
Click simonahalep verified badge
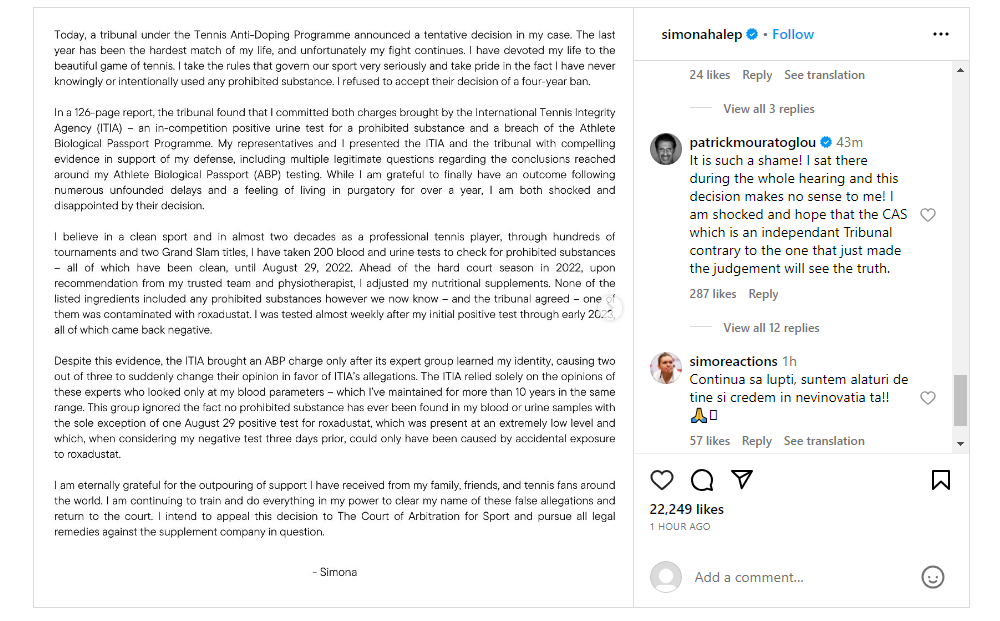[x=752, y=34]
